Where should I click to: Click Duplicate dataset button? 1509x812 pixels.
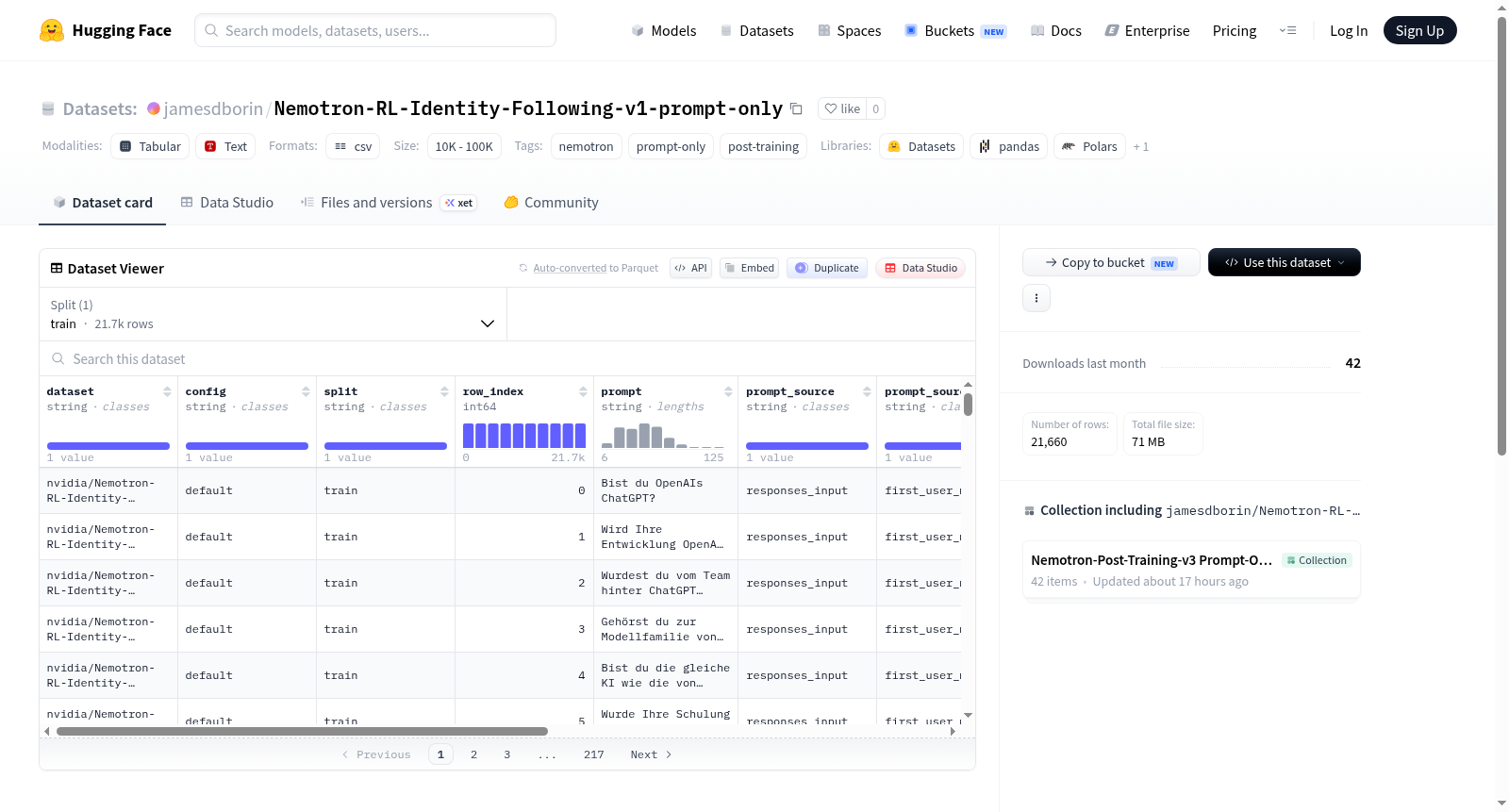827,268
